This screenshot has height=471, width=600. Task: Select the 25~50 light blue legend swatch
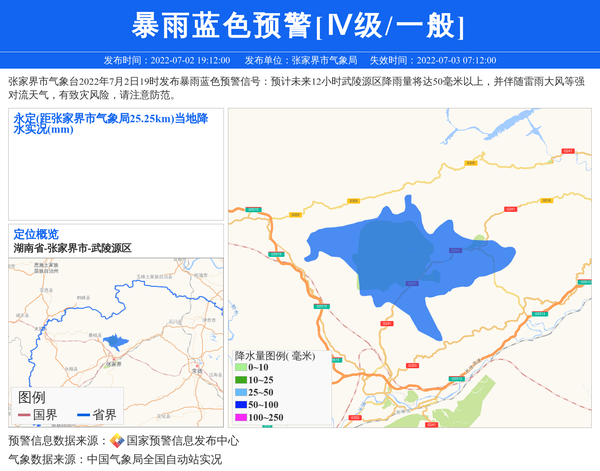point(240,393)
